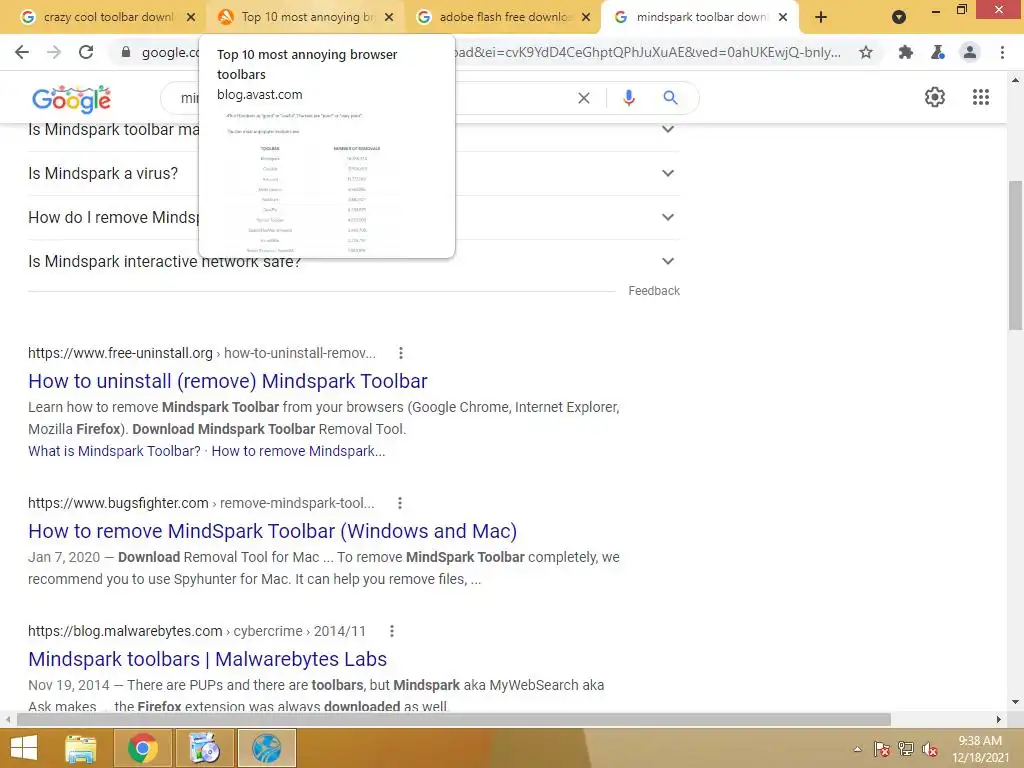Open 'How to uninstall (remove) Mindspark Toolbar' result
This screenshot has height=768, width=1024.
227,381
